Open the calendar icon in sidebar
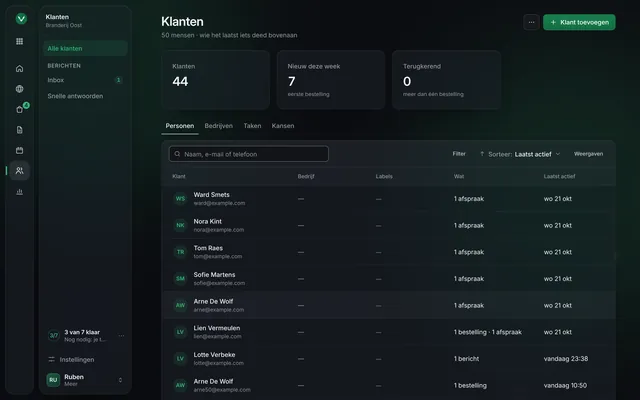640x400 pixels. click(20, 150)
